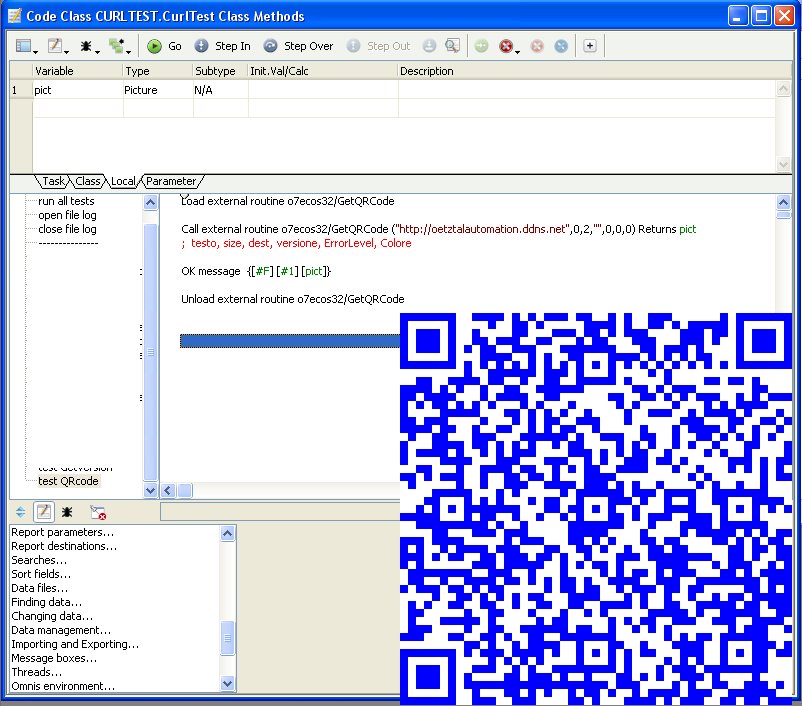Click the N/A subtype cell
802x706 pixels.
220,90
